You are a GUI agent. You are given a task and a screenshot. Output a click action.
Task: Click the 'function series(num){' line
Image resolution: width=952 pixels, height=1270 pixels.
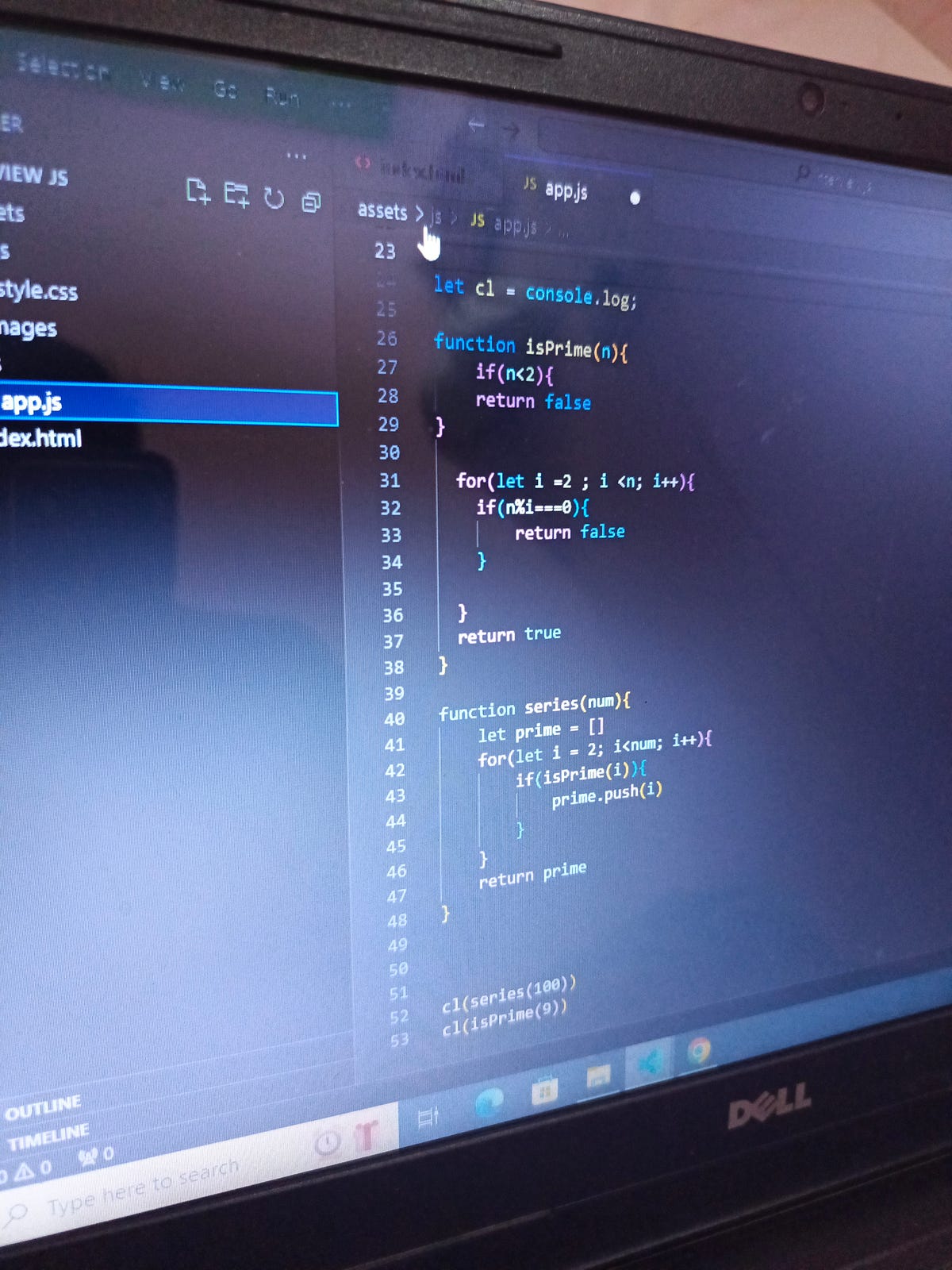(x=535, y=706)
